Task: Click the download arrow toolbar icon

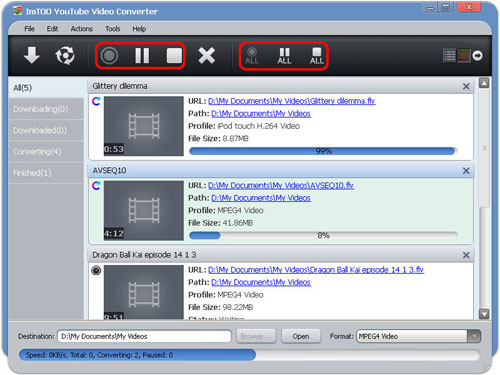Action: point(32,55)
